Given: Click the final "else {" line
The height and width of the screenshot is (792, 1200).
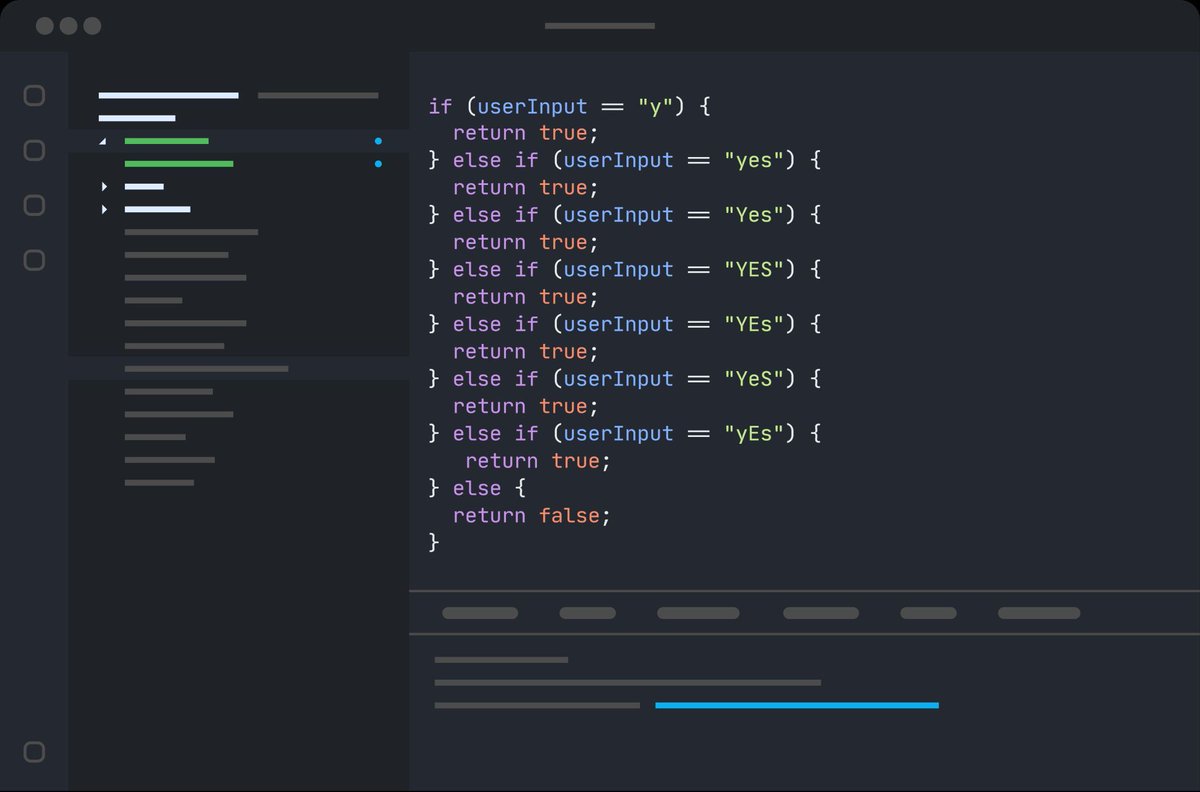Looking at the screenshot, I should [x=478, y=489].
